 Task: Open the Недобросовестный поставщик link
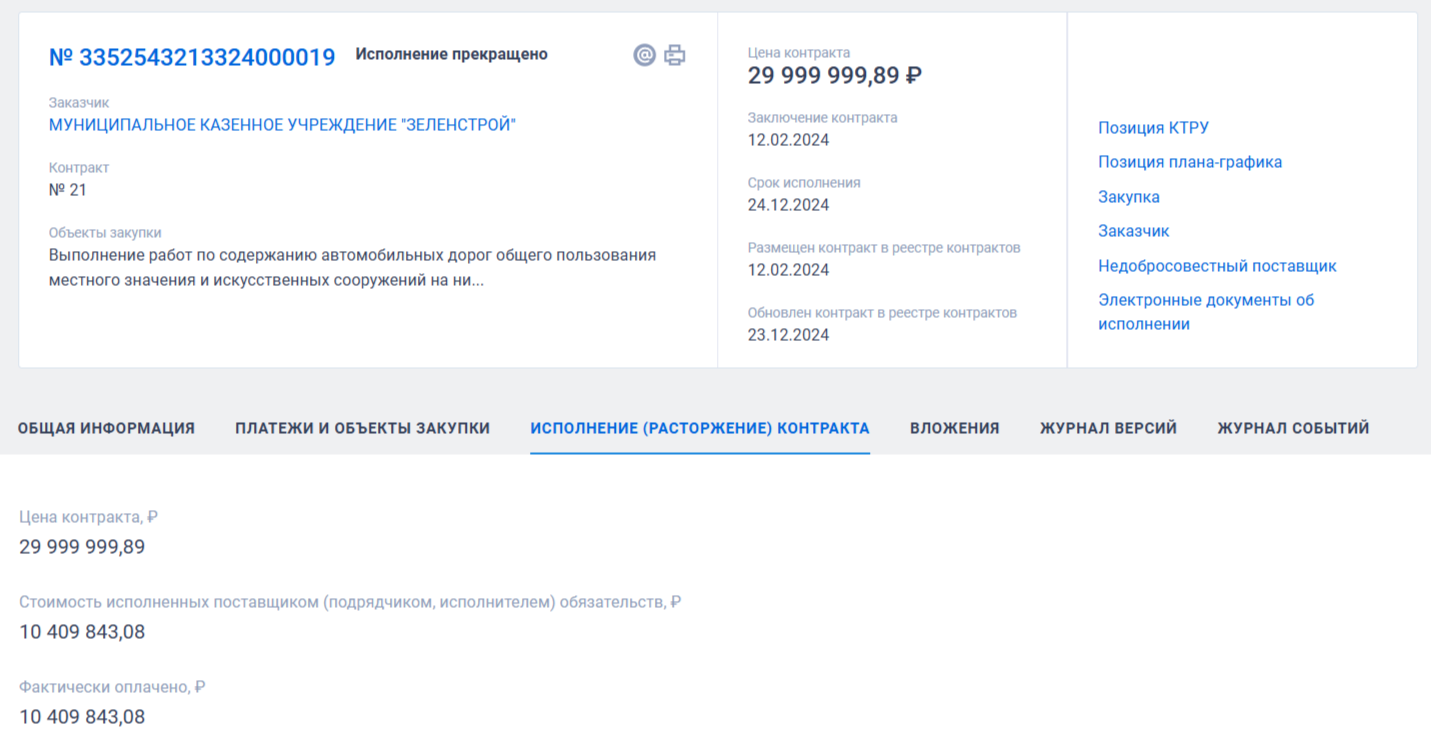tap(1217, 266)
